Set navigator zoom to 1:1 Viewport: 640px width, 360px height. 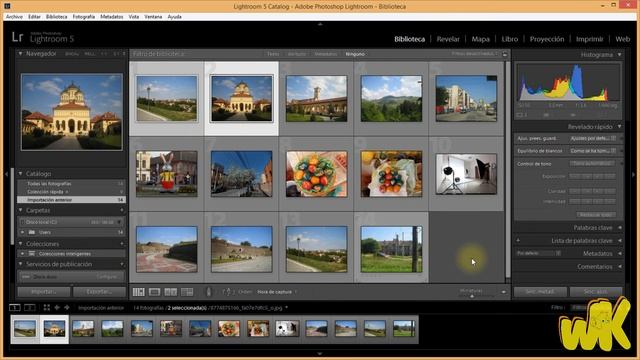pyautogui.click(x=104, y=54)
